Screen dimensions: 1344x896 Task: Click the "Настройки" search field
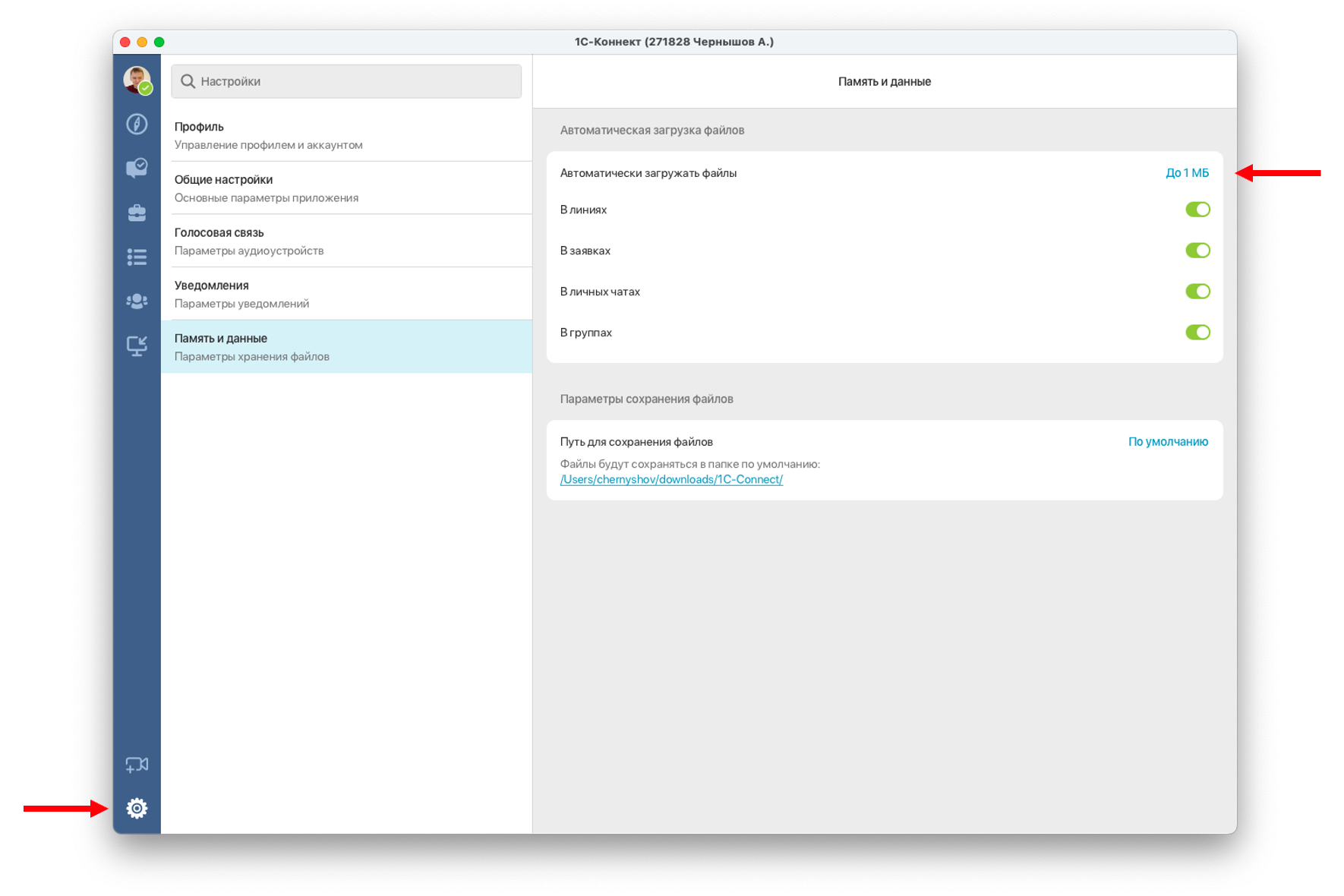pos(346,81)
